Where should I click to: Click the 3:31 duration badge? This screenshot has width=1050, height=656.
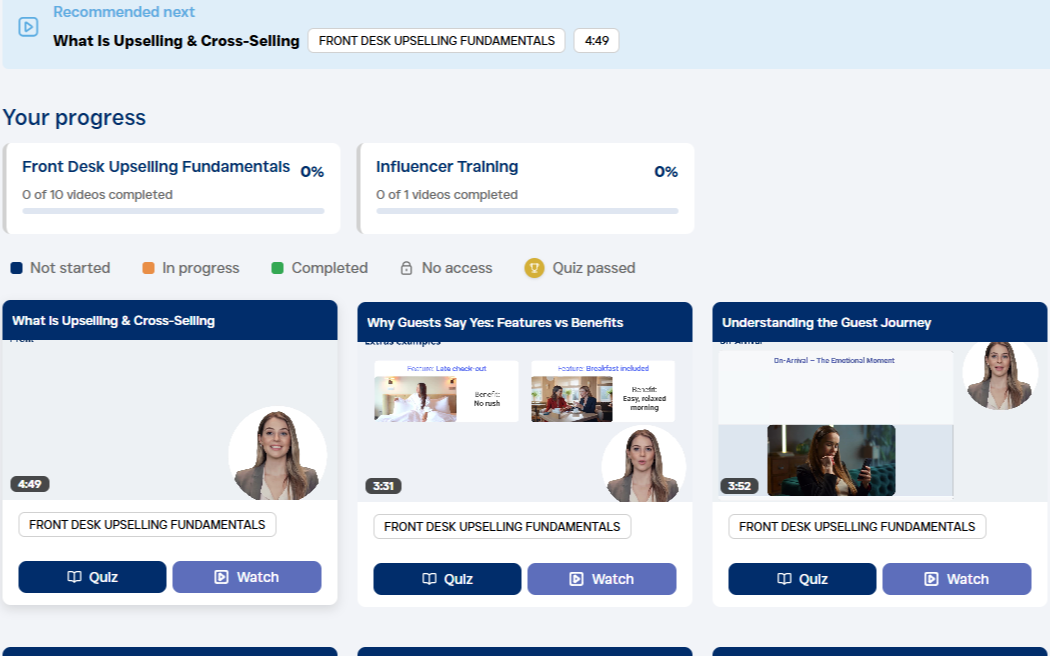click(x=383, y=486)
